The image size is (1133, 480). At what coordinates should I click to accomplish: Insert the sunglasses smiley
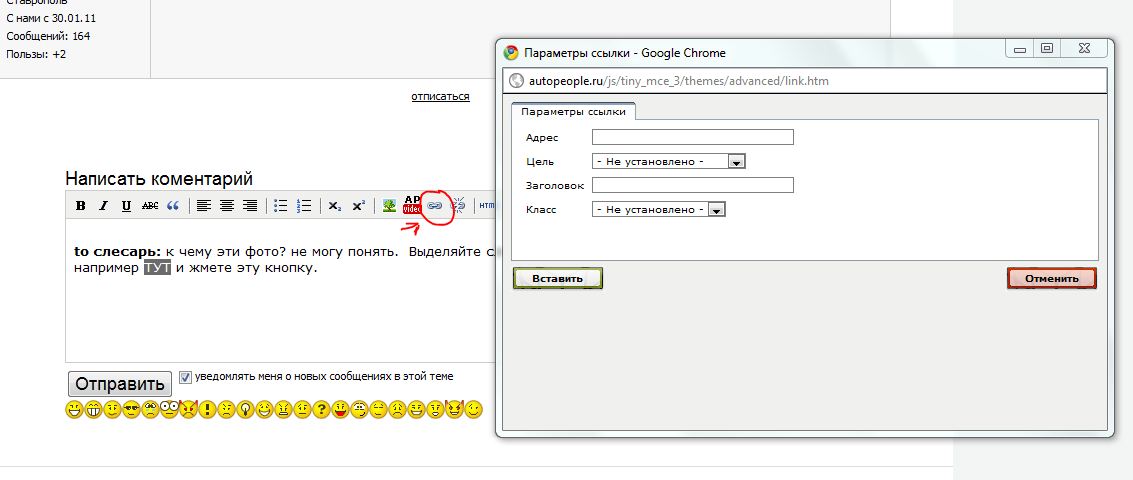click(x=131, y=411)
